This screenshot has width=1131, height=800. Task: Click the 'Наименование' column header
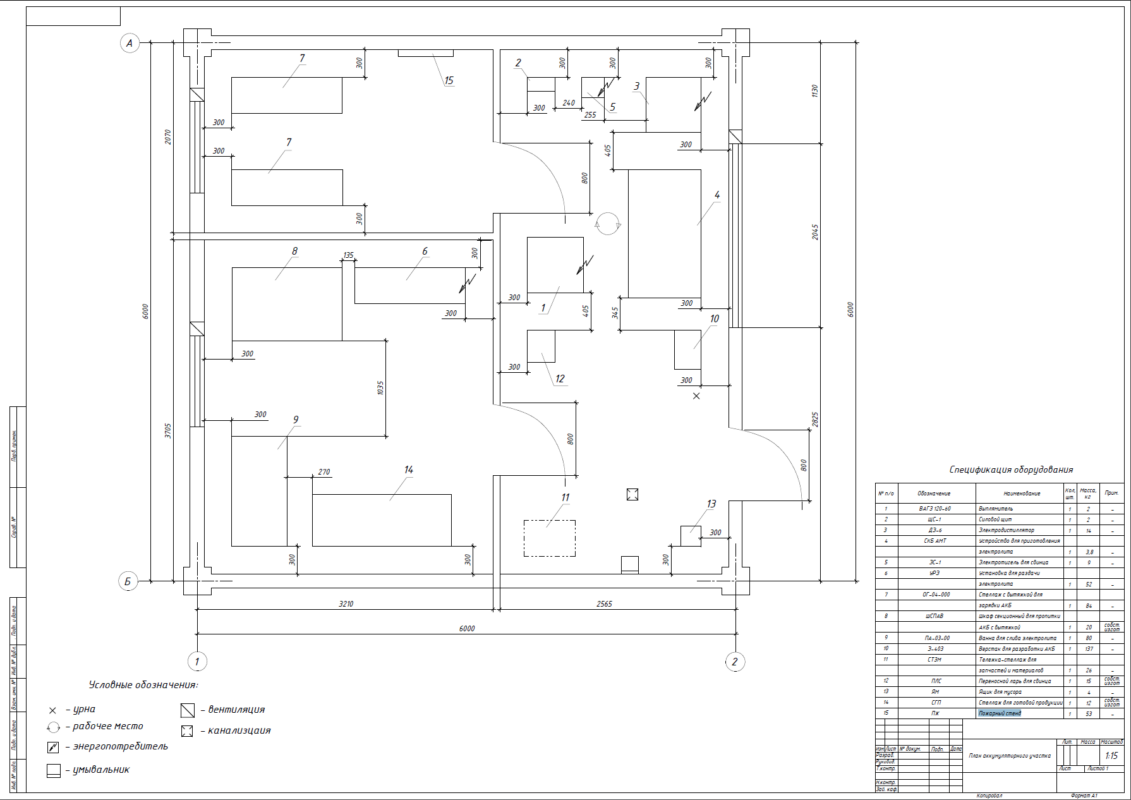(x=1021, y=493)
